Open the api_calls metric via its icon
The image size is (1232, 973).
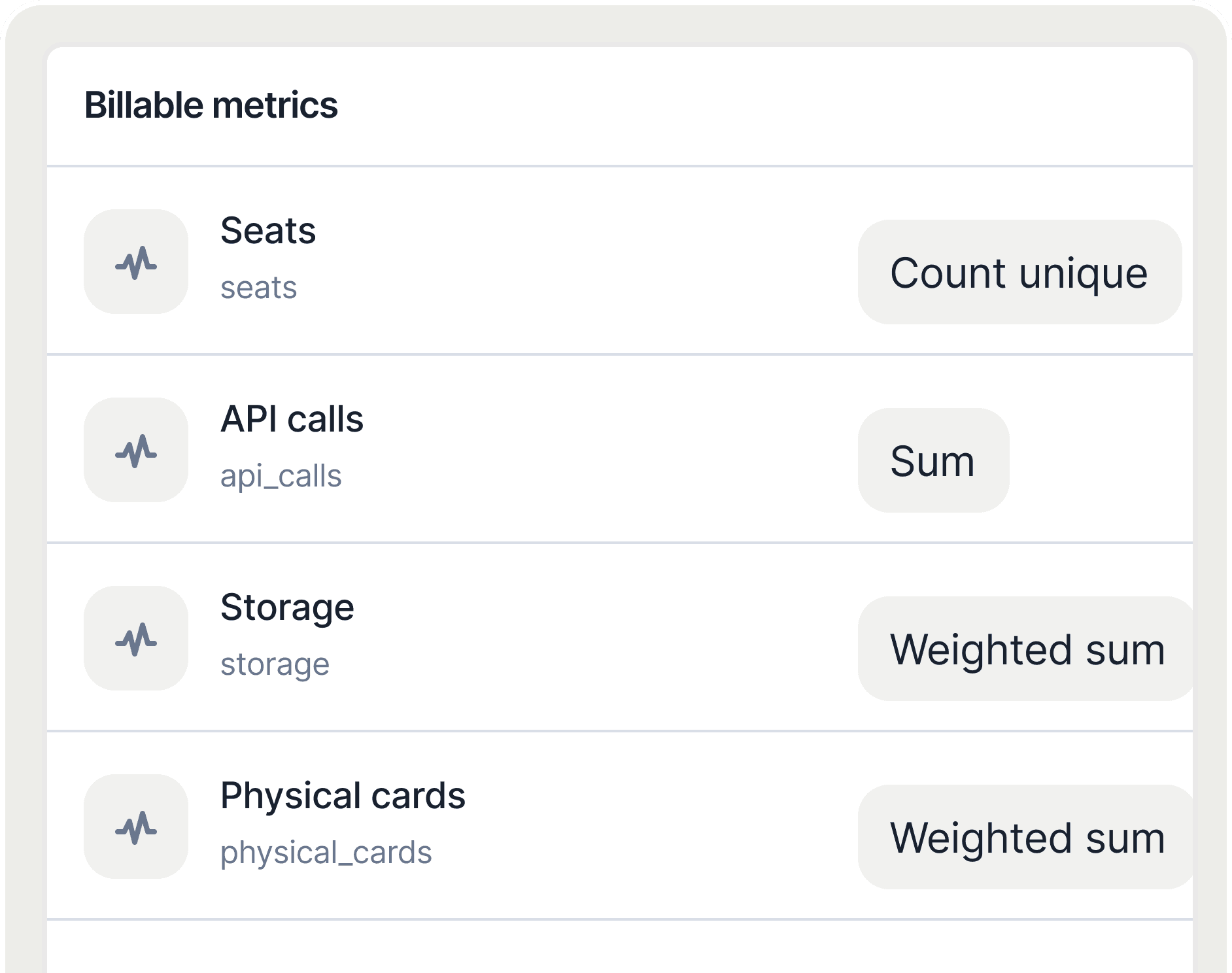[x=135, y=451]
